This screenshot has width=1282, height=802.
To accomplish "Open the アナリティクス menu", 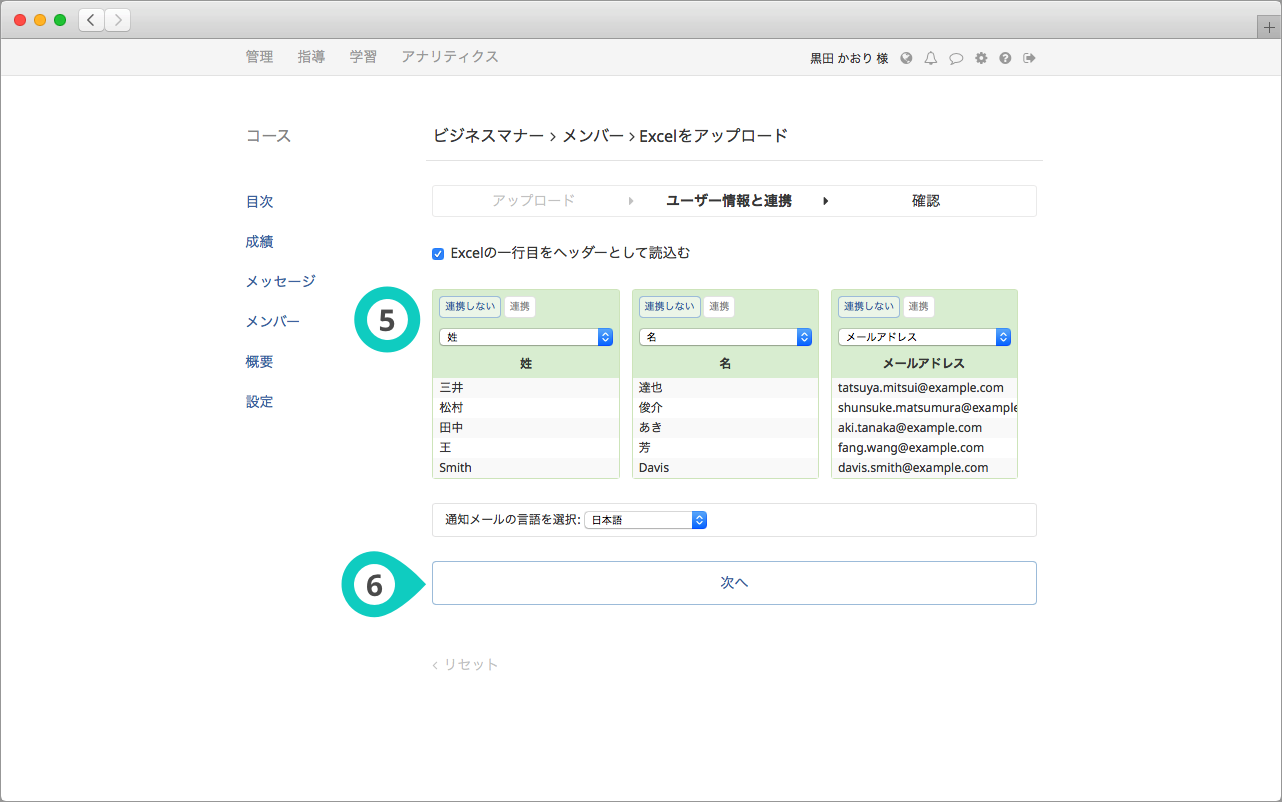I will [x=449, y=57].
